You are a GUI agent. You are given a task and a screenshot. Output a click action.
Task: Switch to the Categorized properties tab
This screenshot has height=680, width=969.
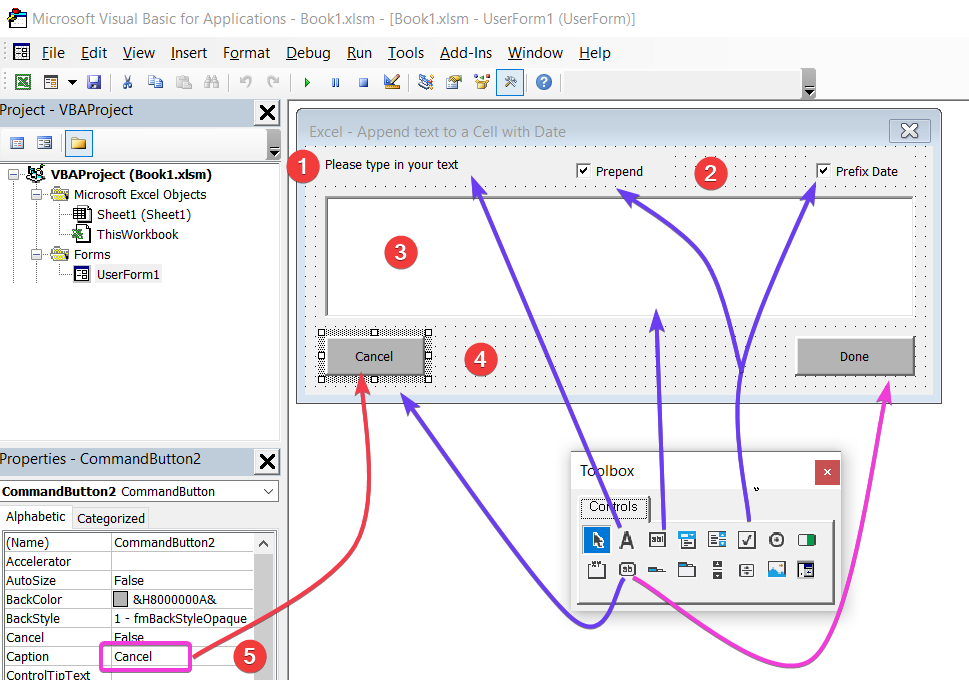point(111,518)
